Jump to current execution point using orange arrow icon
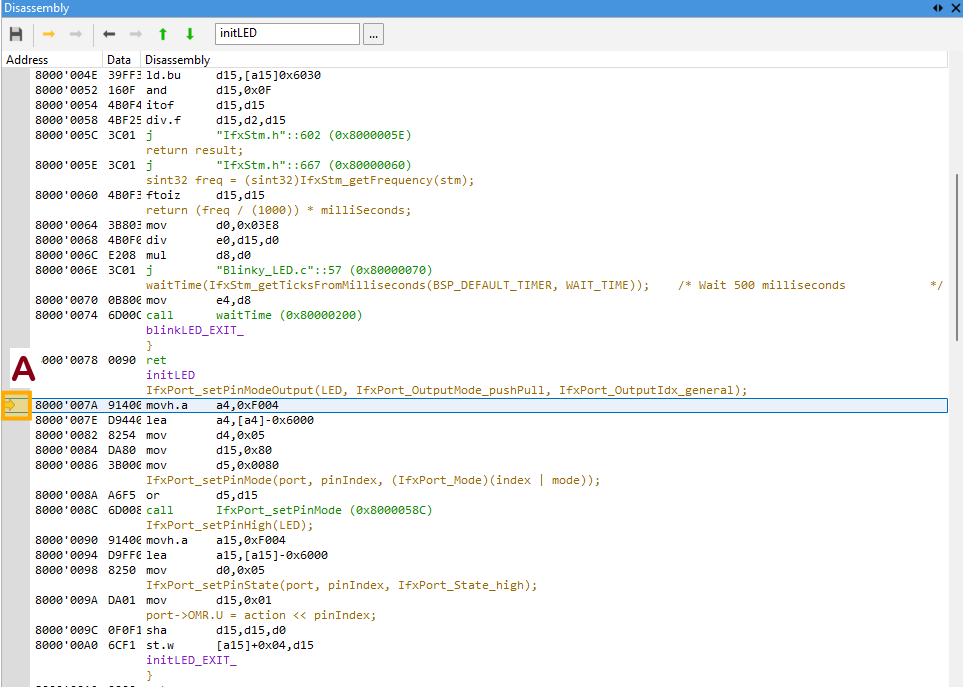Image resolution: width=963 pixels, height=687 pixels. [47, 33]
